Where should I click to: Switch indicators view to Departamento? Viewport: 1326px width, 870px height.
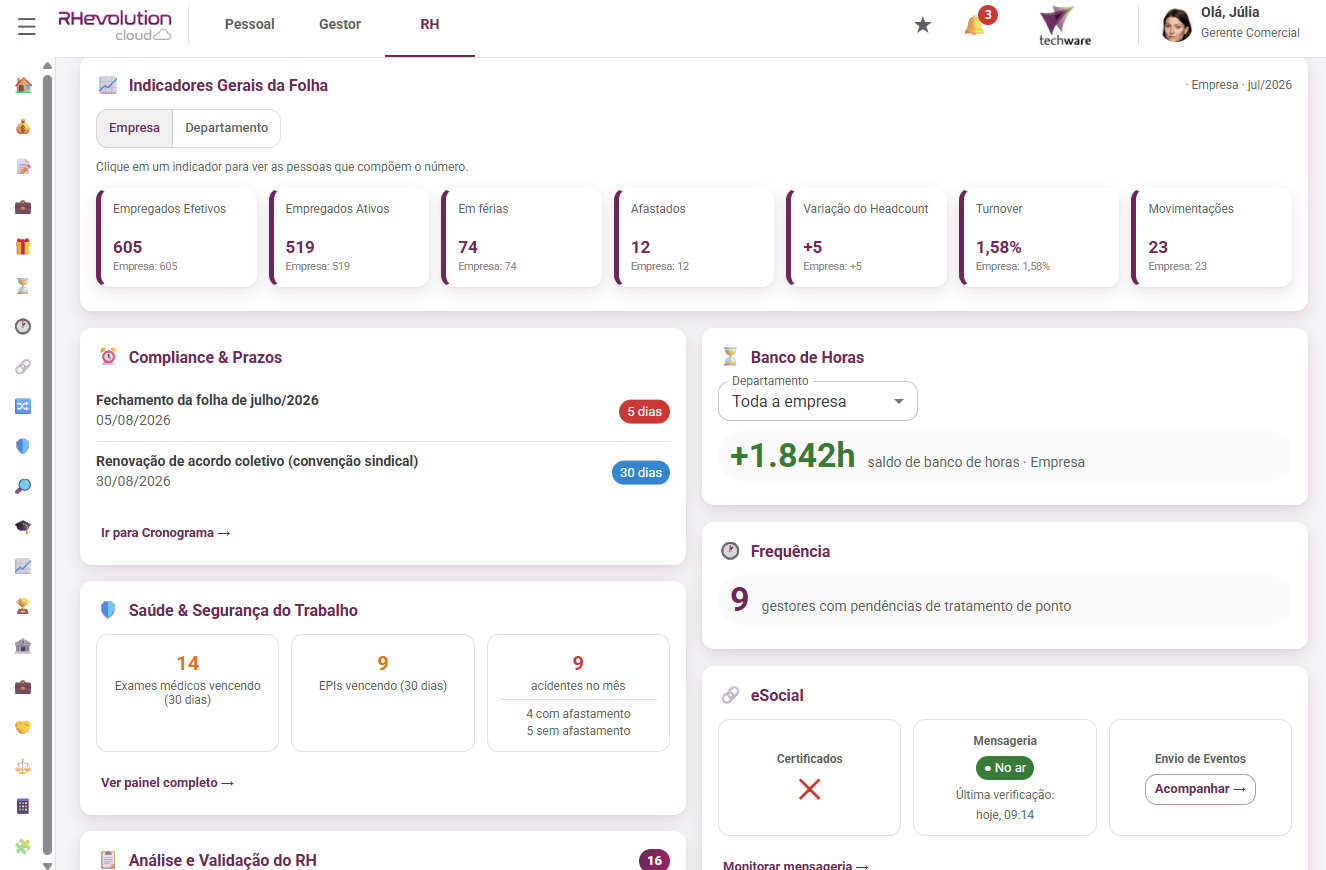click(227, 128)
